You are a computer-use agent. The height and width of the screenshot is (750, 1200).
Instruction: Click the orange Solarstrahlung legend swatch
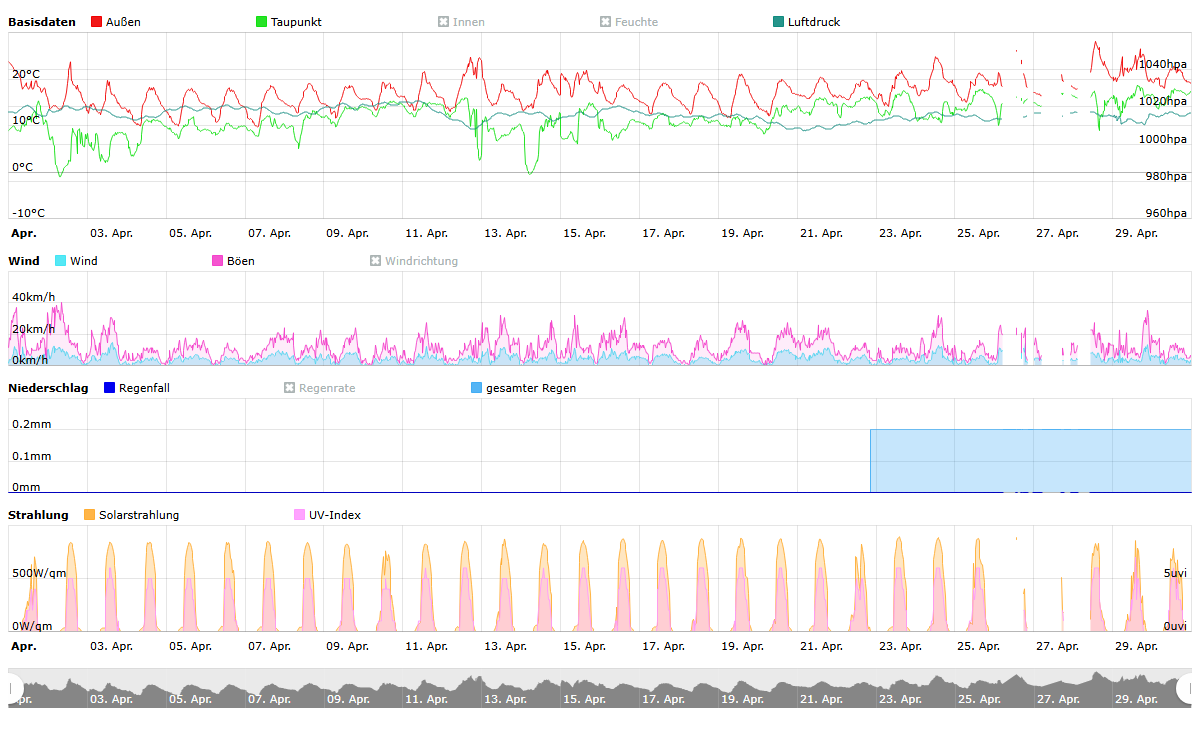point(90,515)
